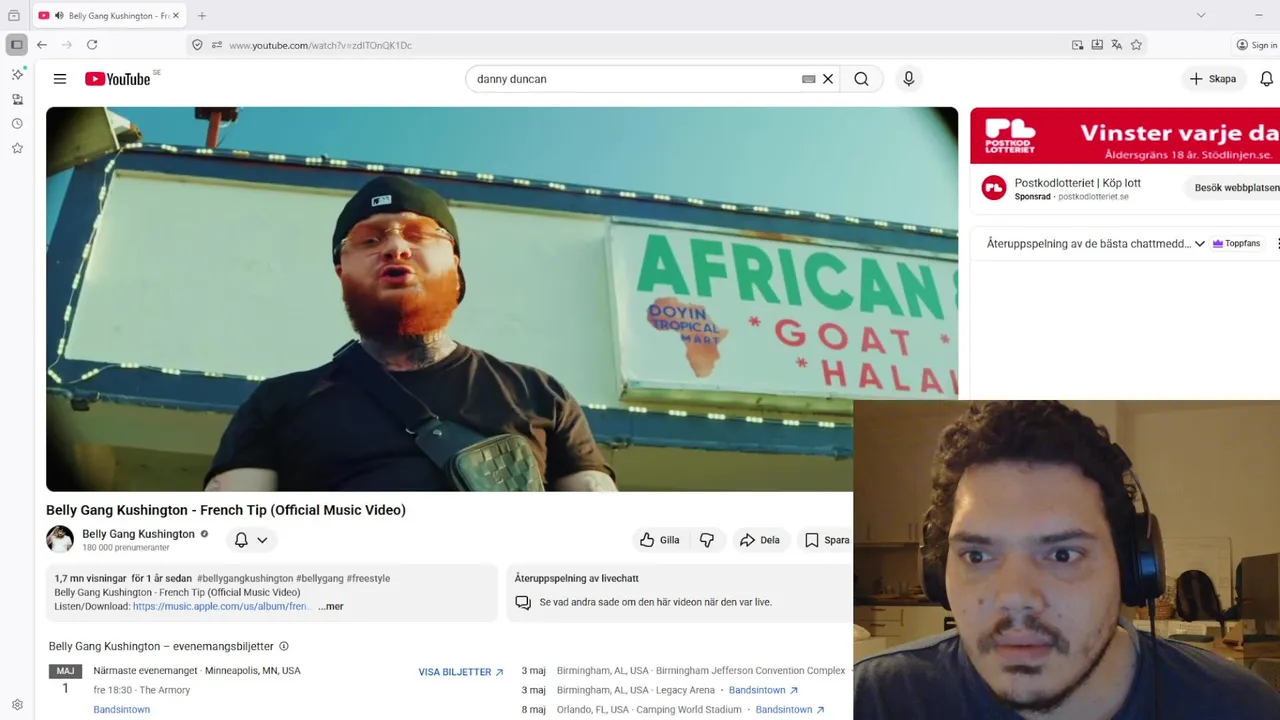Select the Belly Gang Kushington tab
1280x720 pixels.
109,16
